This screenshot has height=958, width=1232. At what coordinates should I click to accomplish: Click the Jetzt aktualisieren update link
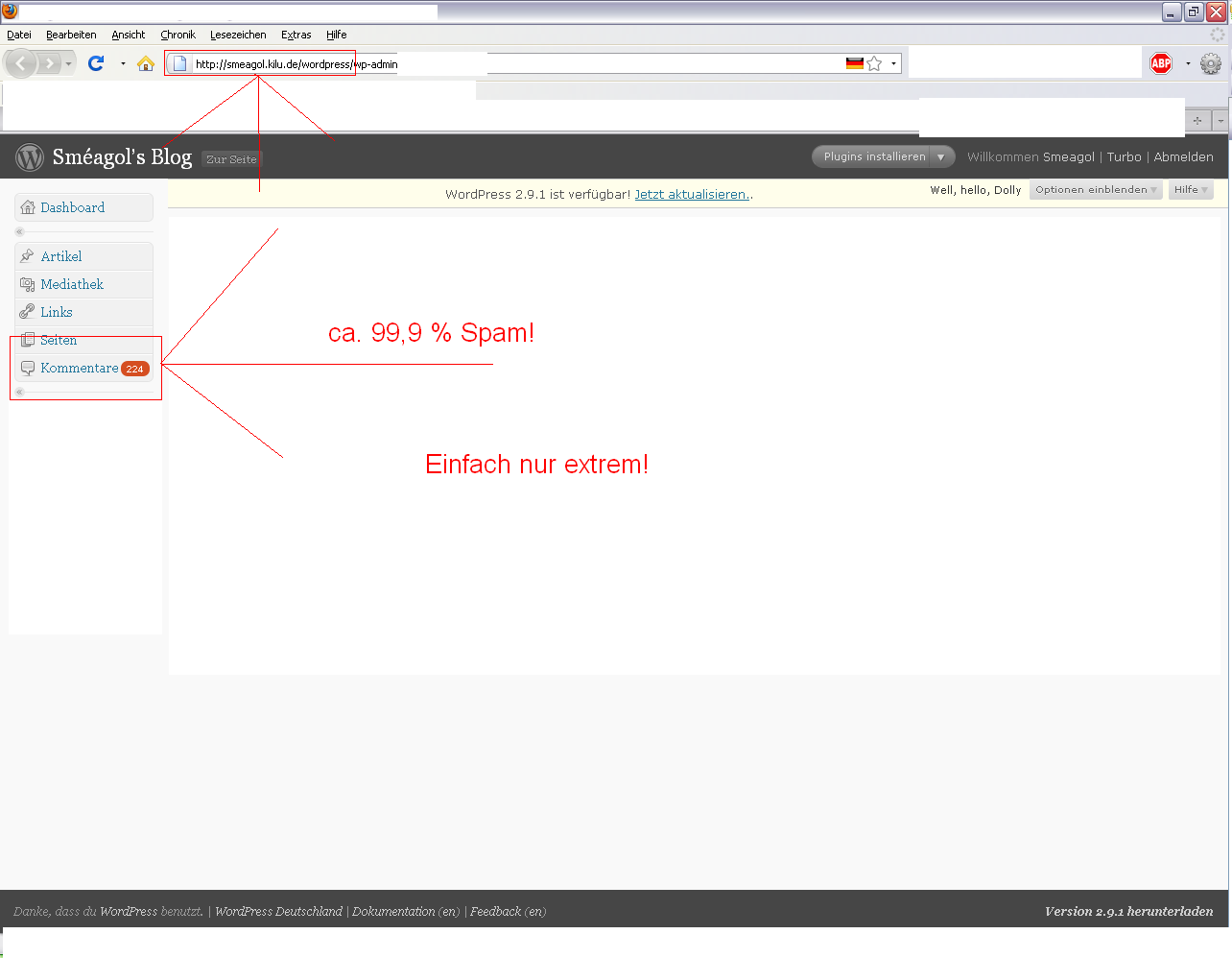692,194
